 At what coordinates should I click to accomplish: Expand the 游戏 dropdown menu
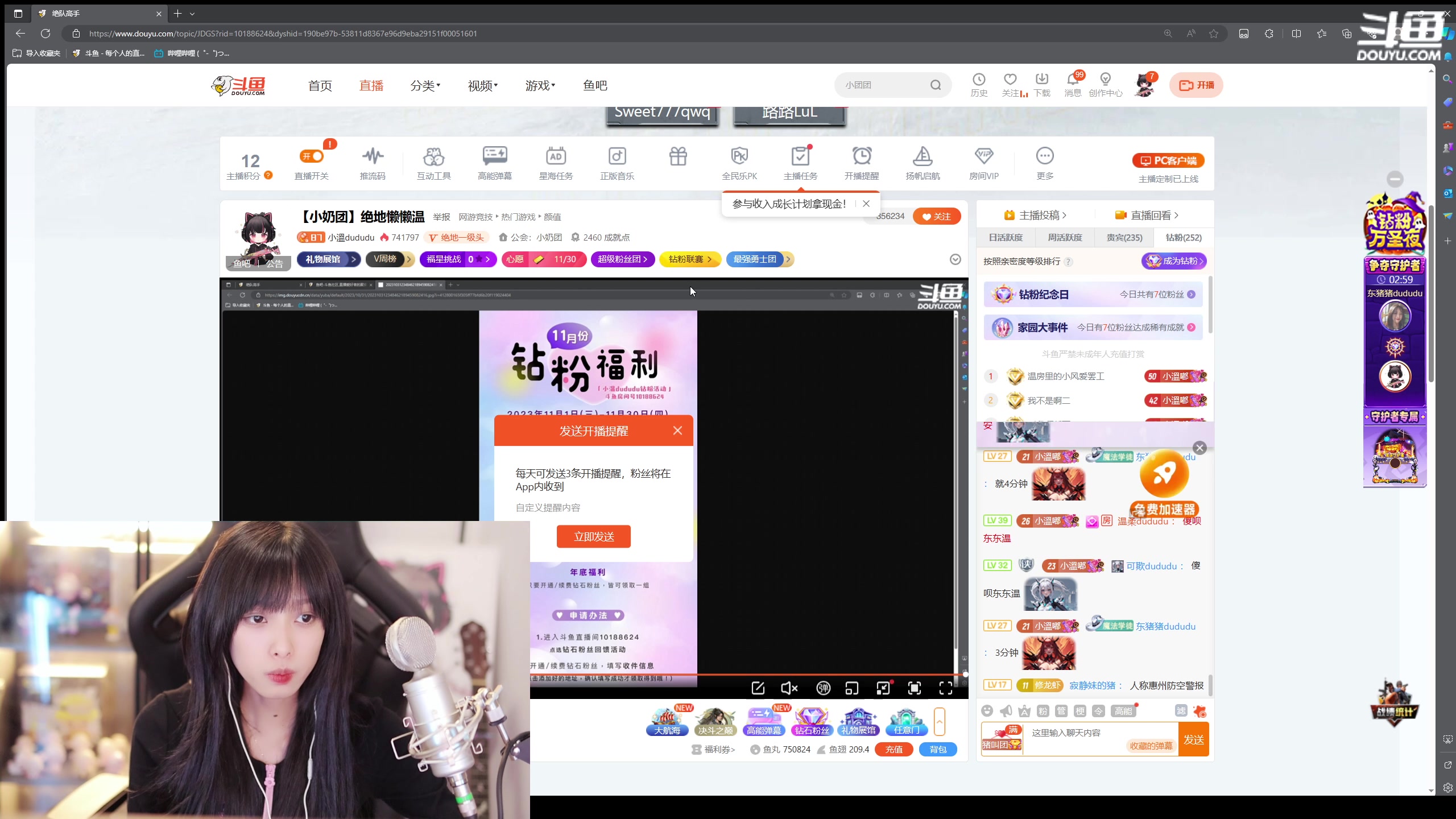(x=540, y=85)
